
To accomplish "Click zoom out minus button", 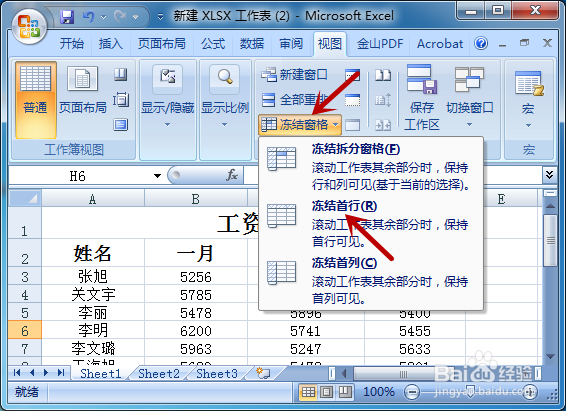I will pos(412,392).
